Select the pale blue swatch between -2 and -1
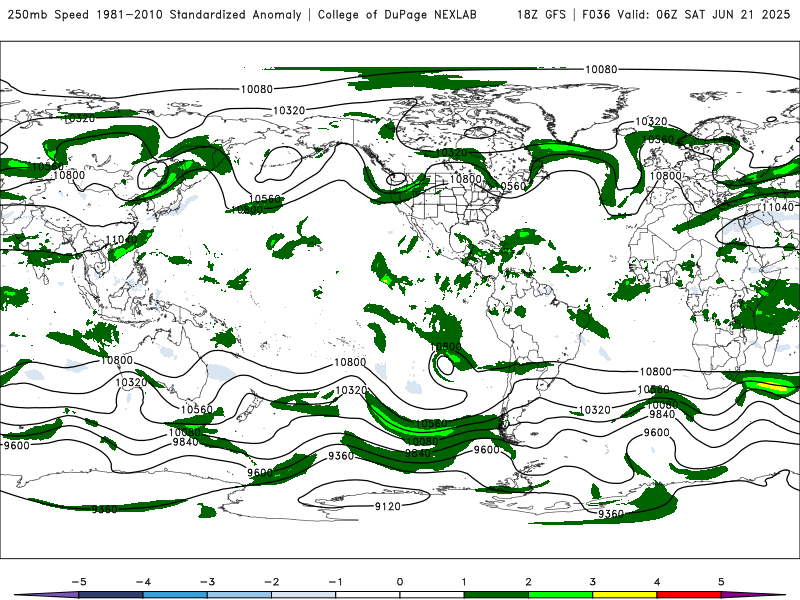Image resolution: width=800 pixels, height=600 pixels. tap(303, 595)
